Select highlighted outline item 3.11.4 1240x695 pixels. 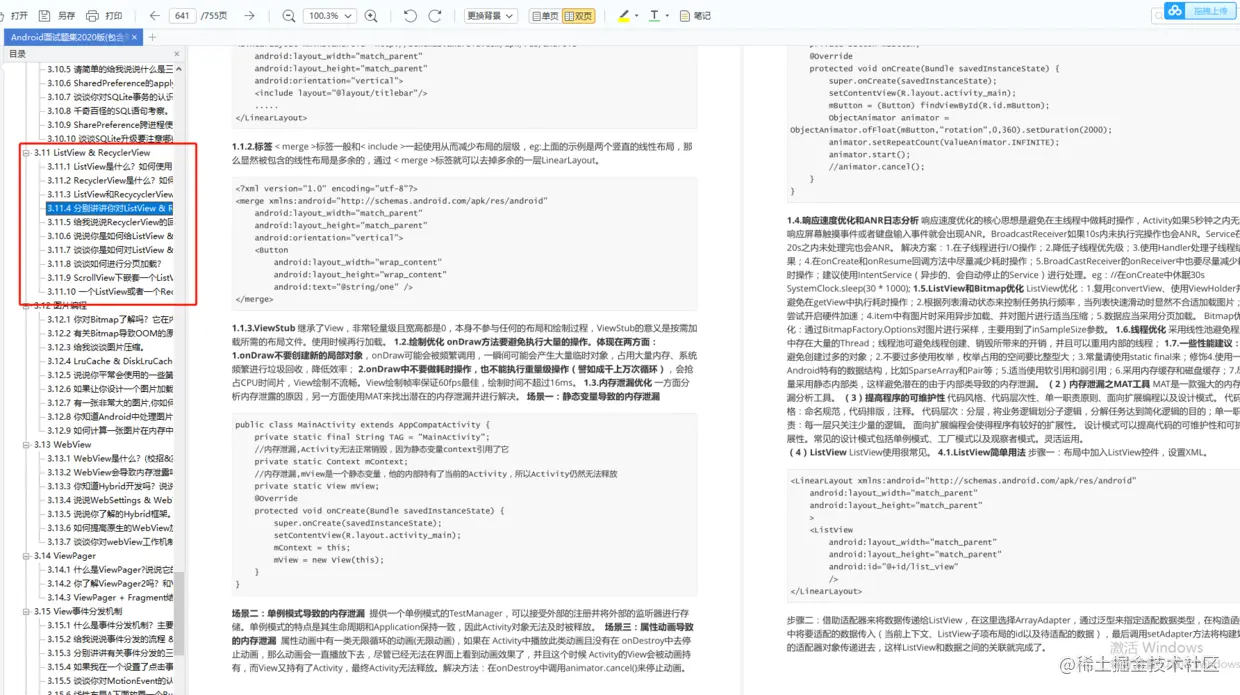110,208
